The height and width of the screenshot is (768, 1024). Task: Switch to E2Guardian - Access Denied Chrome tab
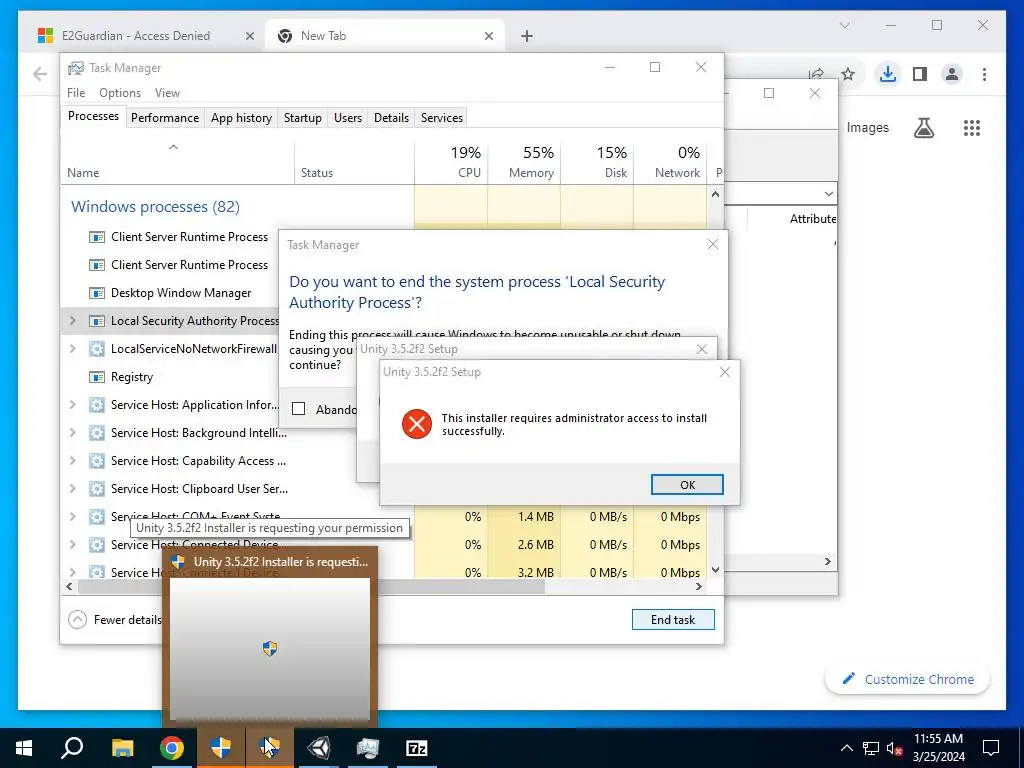(x=147, y=36)
